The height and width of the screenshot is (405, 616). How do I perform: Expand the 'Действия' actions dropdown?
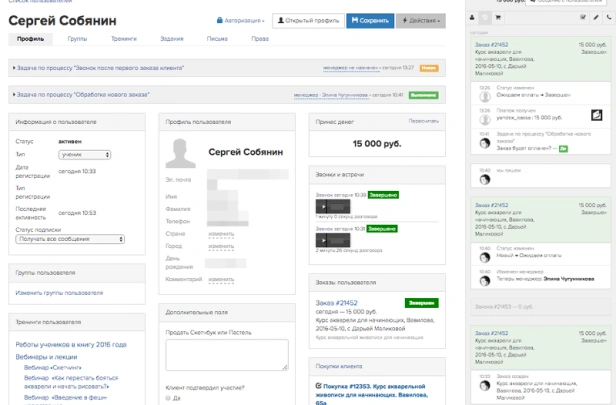420,20
